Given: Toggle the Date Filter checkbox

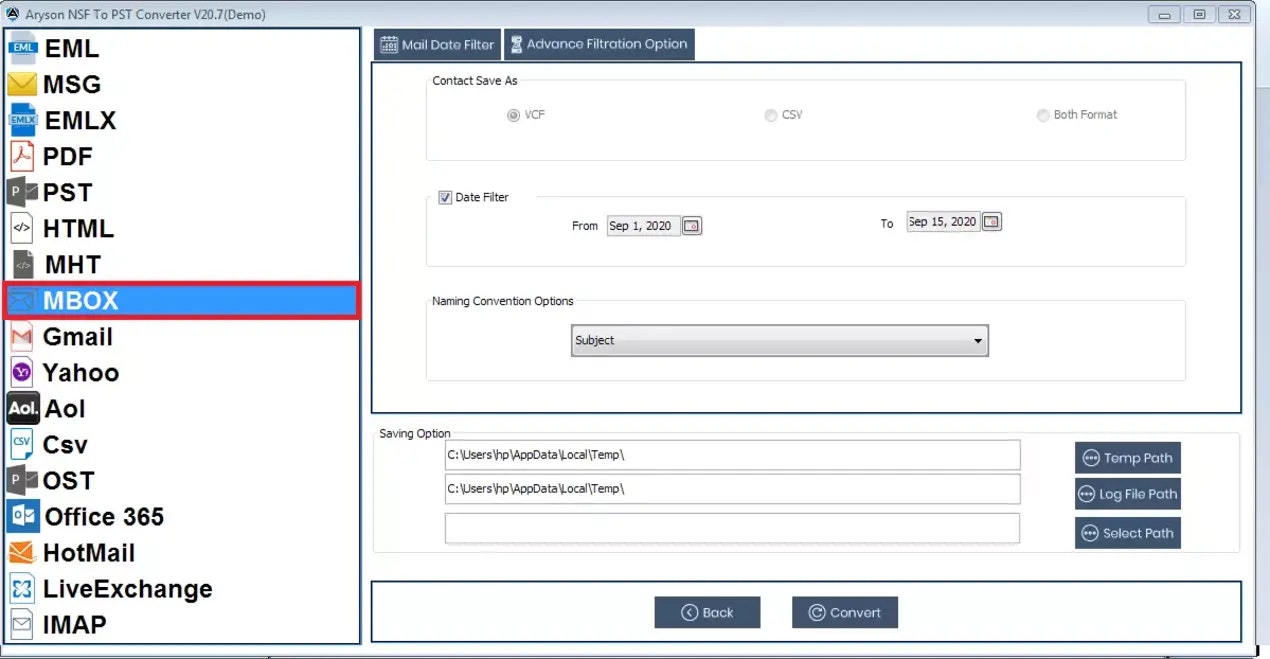Looking at the screenshot, I should coord(445,198).
